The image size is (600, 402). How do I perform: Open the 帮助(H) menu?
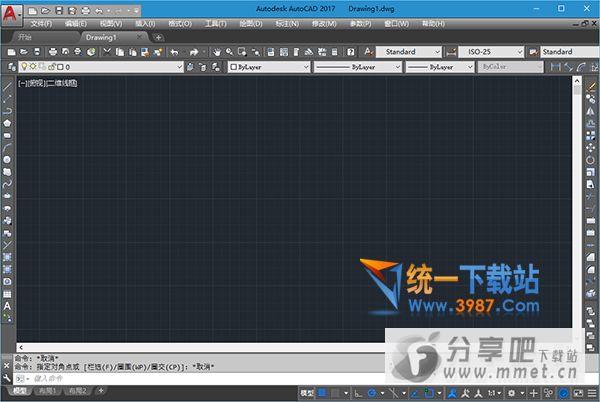pyautogui.click(x=433, y=24)
